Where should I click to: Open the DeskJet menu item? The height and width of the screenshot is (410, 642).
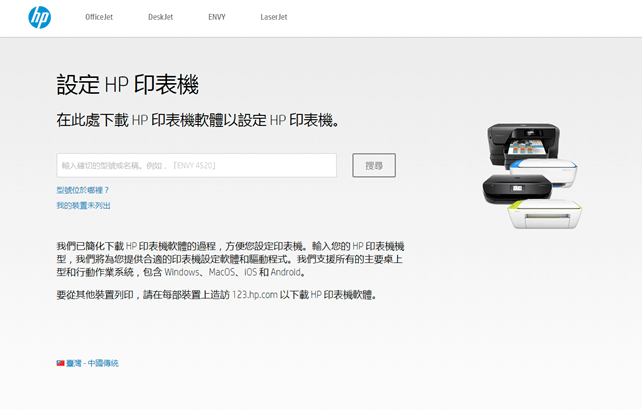pyautogui.click(x=160, y=17)
